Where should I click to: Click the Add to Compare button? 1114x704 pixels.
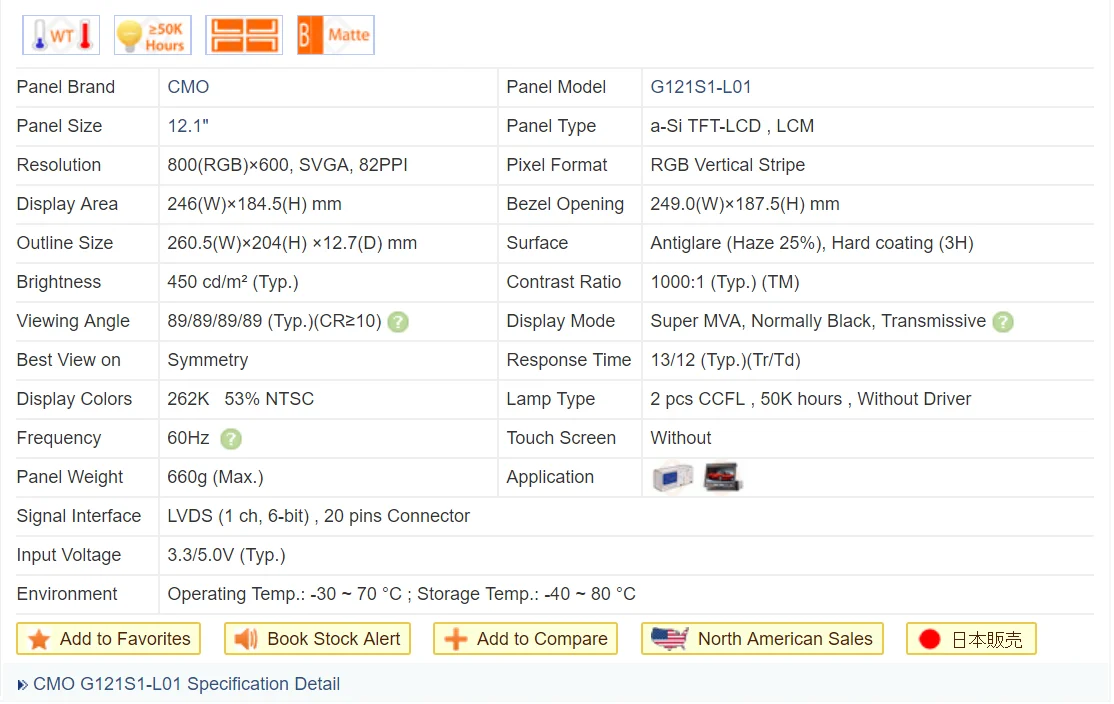(525, 639)
